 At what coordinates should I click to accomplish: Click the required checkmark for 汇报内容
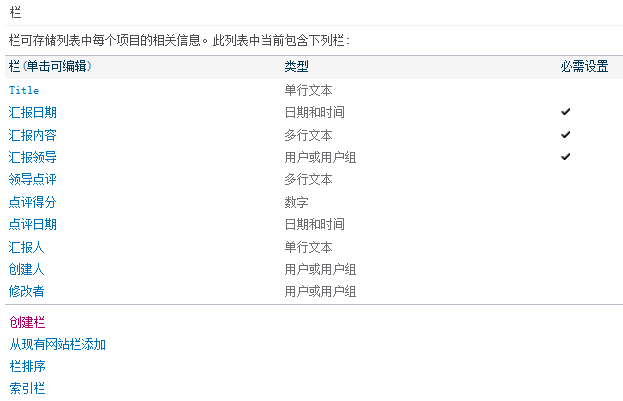[565, 135]
